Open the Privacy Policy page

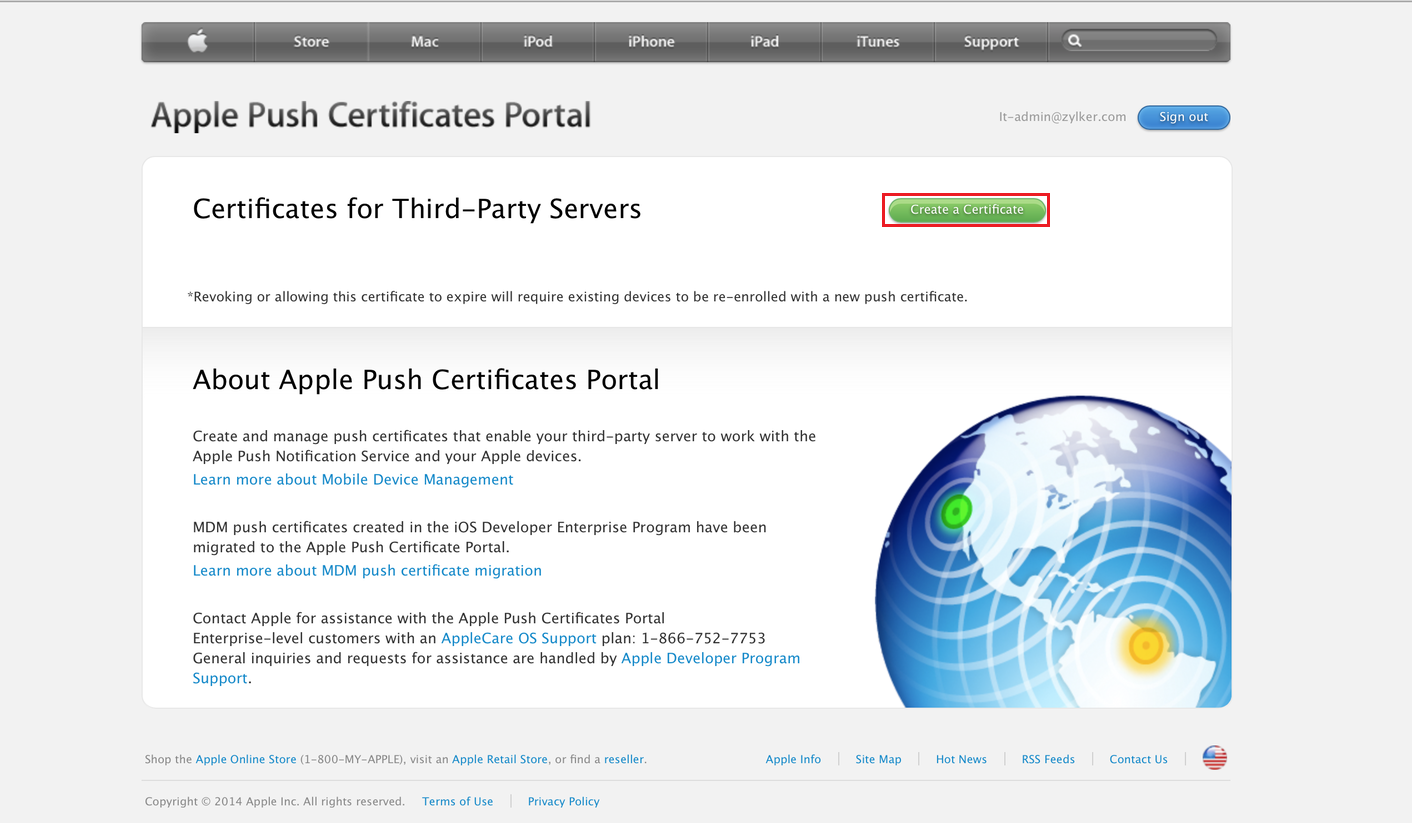(x=563, y=801)
